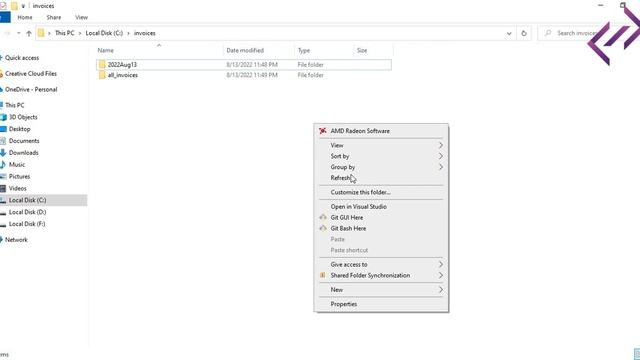
Task: Open Videos in the navigation pane
Action: click(17, 188)
